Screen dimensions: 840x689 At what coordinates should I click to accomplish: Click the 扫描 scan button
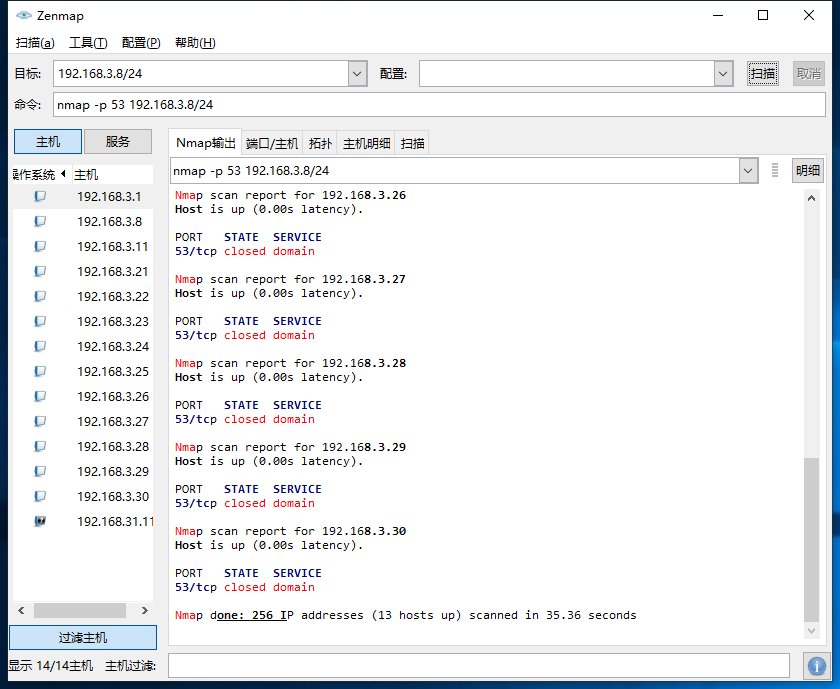[x=763, y=73]
